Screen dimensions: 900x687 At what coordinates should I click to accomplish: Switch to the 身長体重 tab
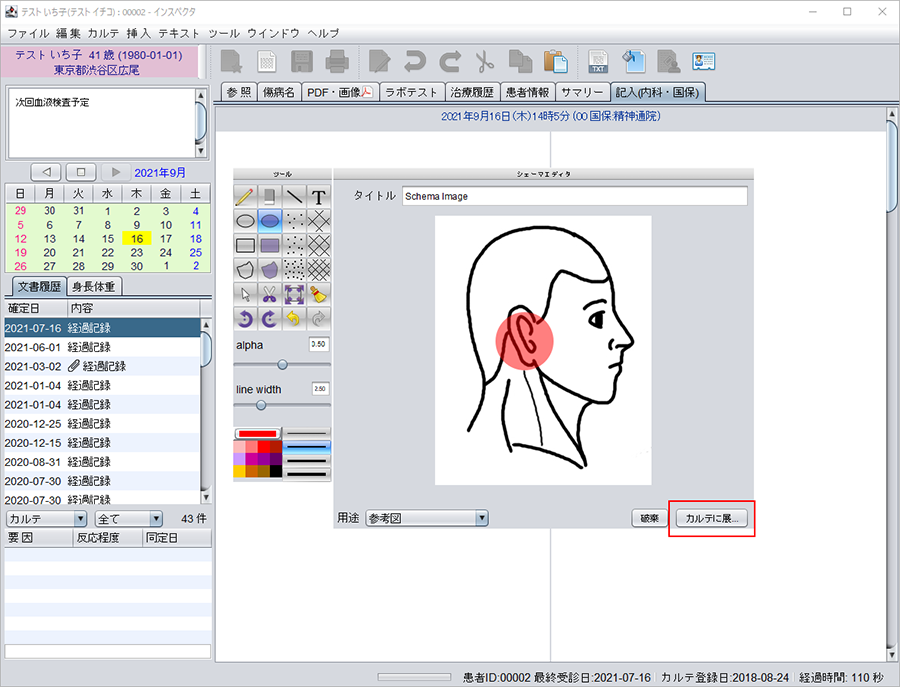[x=95, y=287]
